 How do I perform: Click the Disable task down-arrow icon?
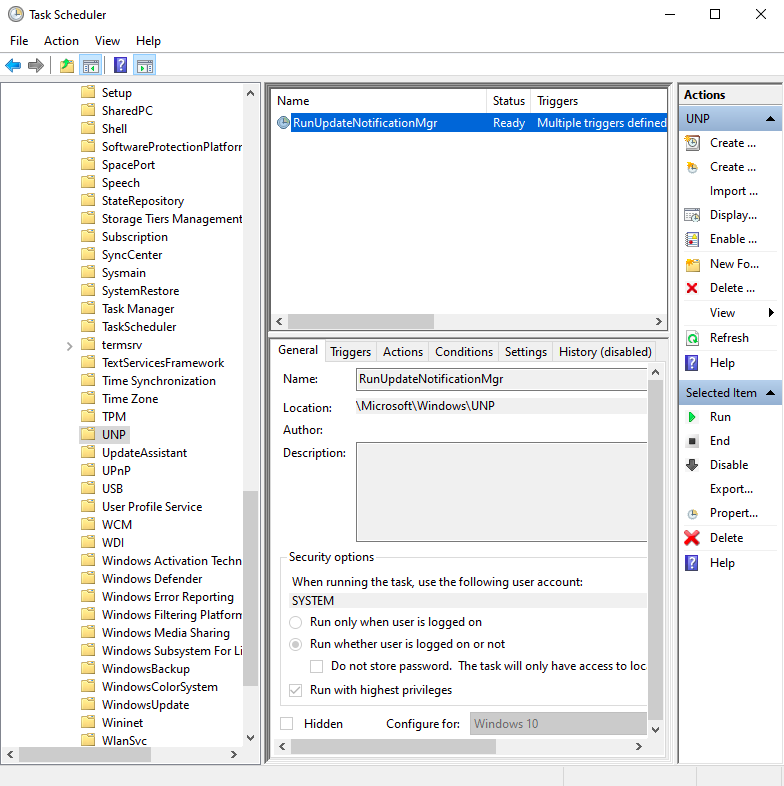692,465
